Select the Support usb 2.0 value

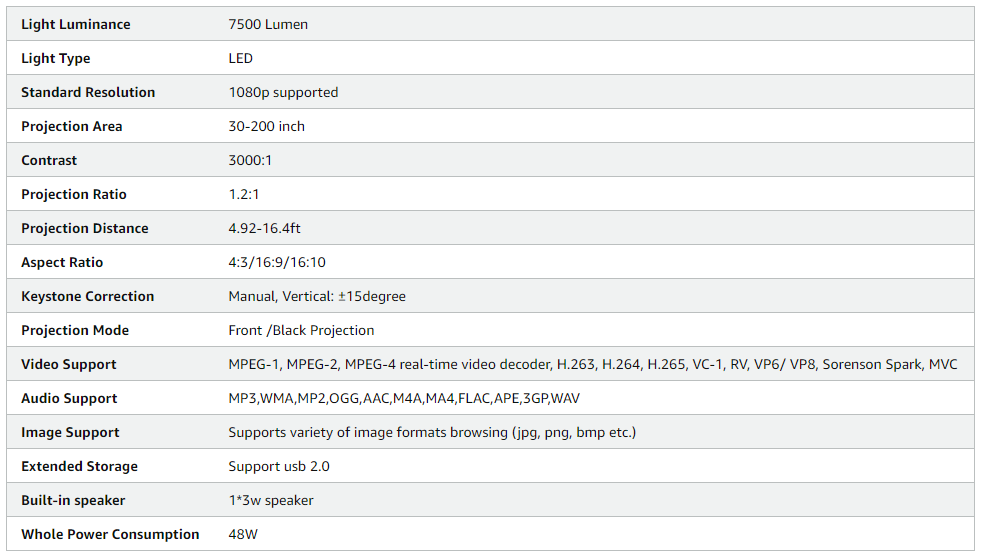(278, 466)
